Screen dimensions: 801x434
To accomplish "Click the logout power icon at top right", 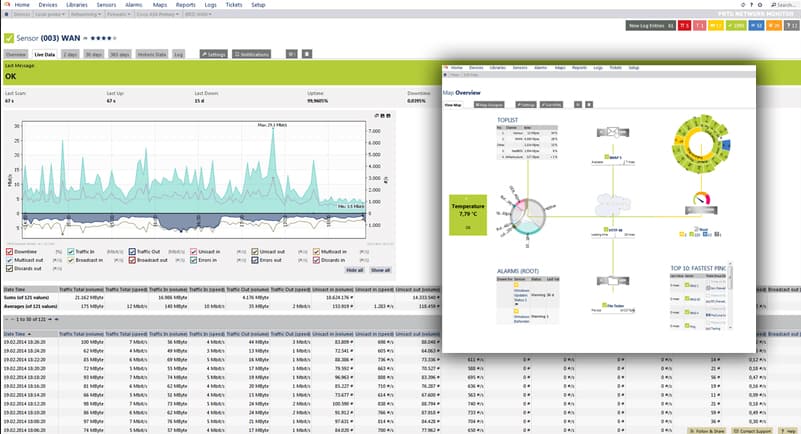I will click(x=760, y=5).
